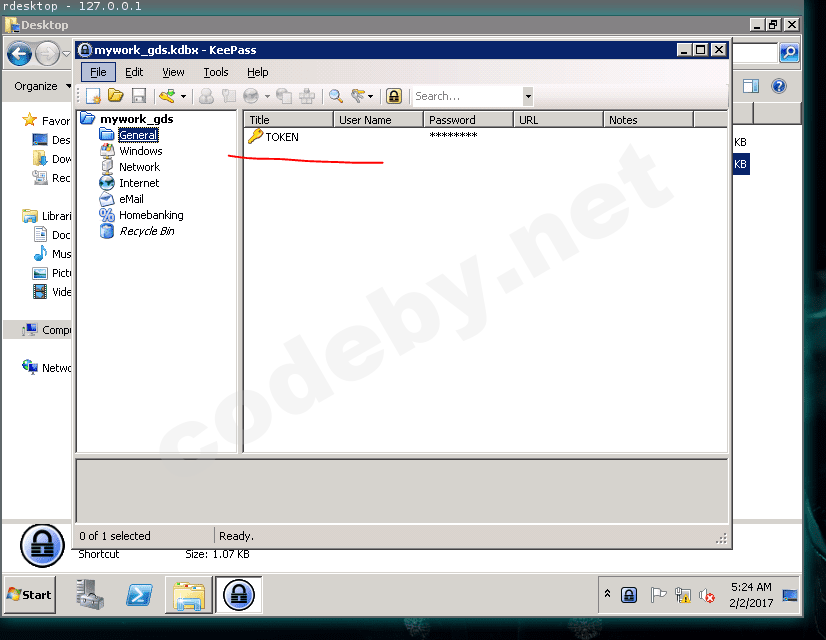Click the Start button

pyautogui.click(x=30, y=595)
